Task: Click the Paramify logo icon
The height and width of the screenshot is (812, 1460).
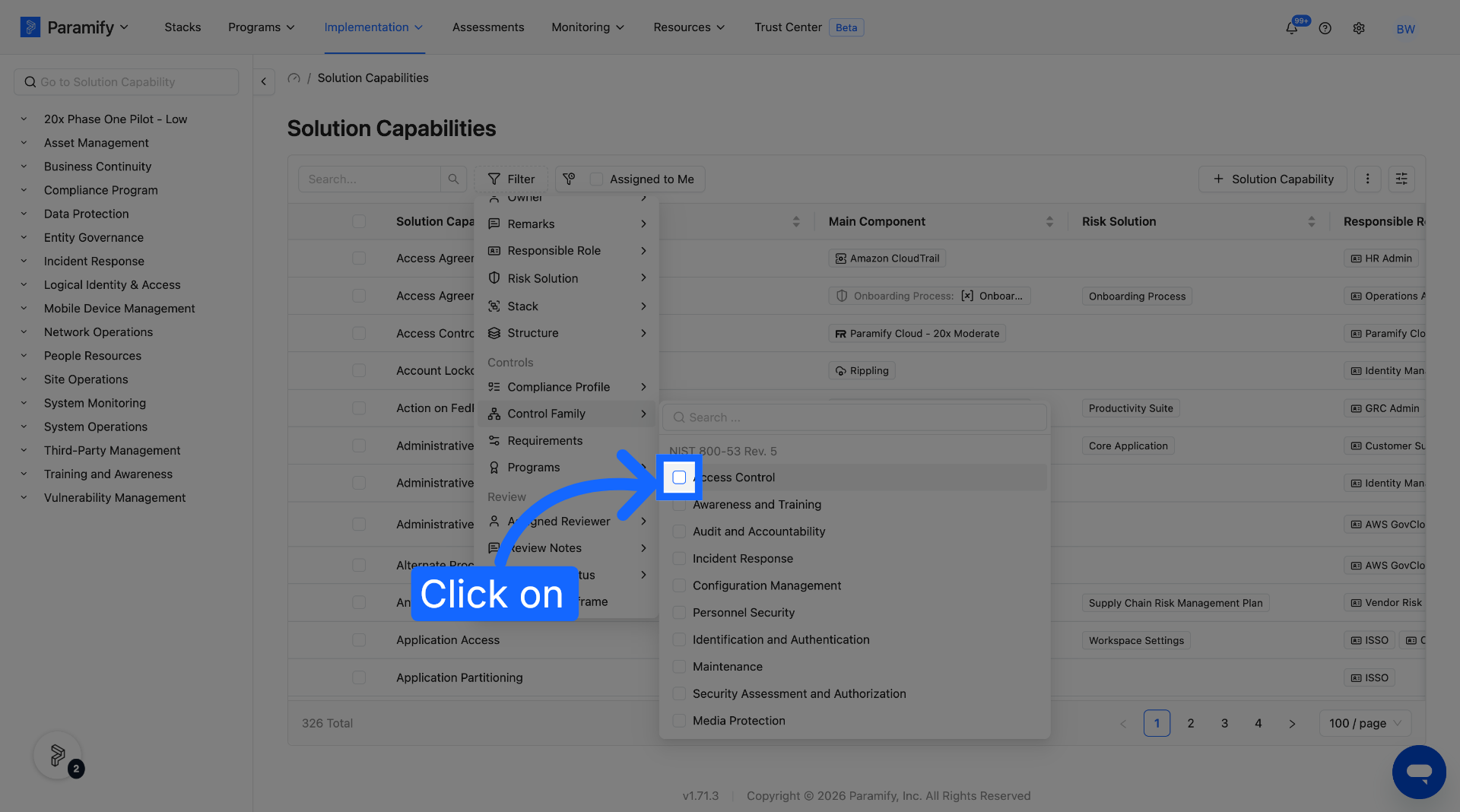Action: point(30,27)
